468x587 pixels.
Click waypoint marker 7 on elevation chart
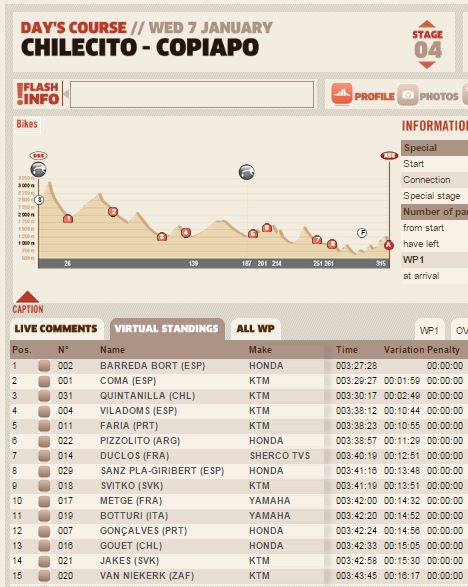(x=317, y=240)
